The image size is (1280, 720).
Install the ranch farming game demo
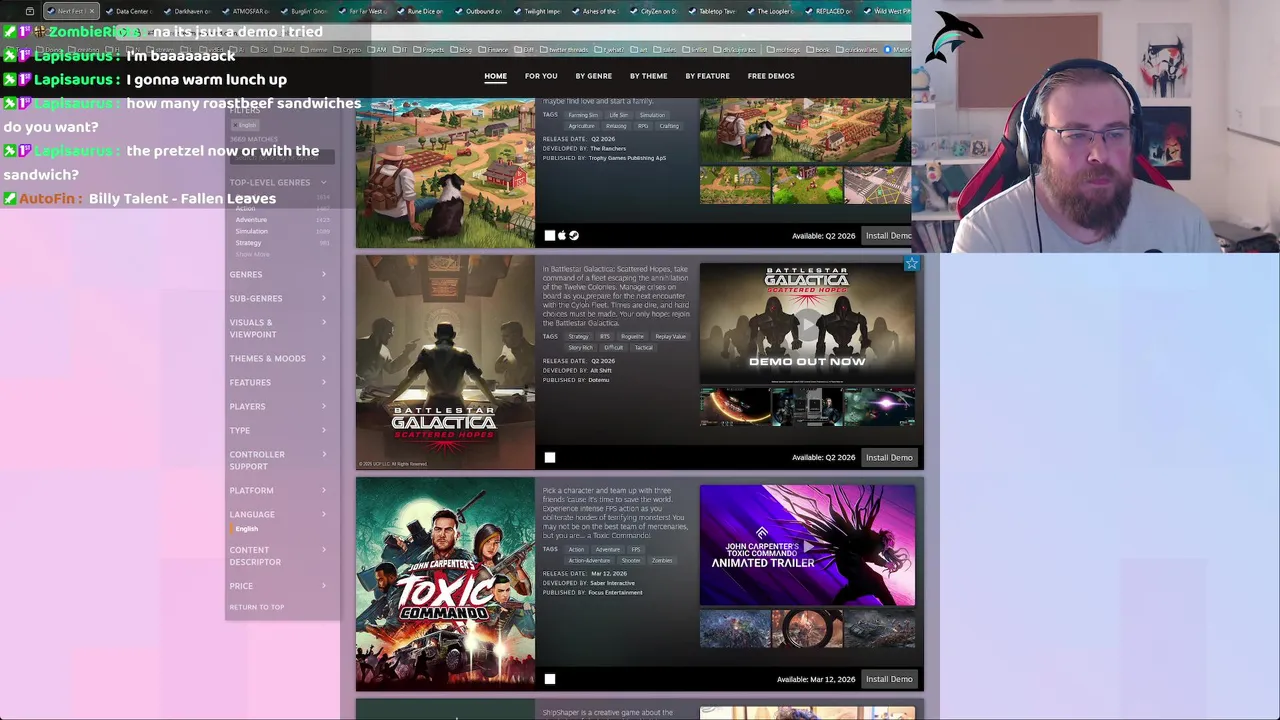click(x=888, y=236)
